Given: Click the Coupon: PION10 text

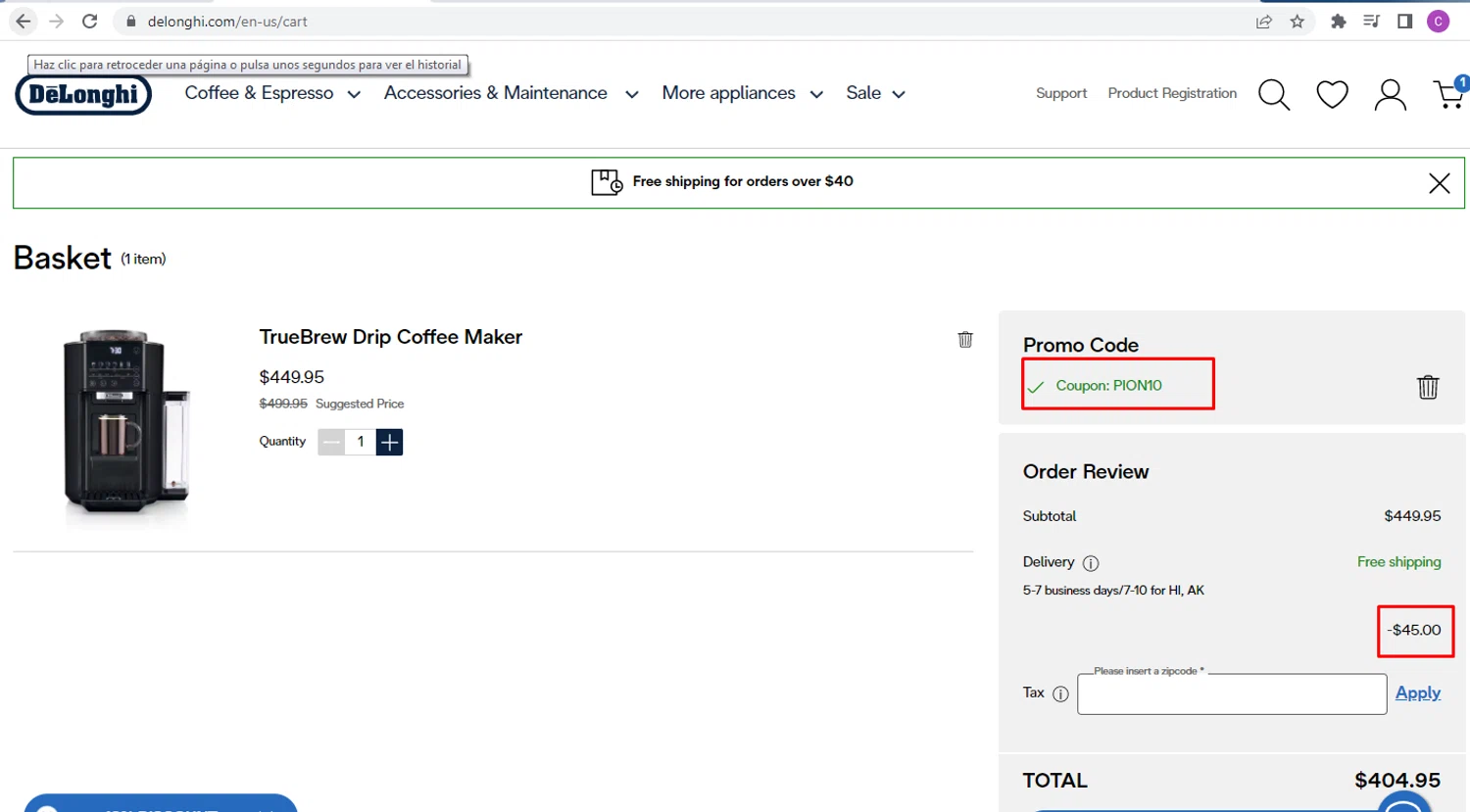Looking at the screenshot, I should coord(1108,386).
